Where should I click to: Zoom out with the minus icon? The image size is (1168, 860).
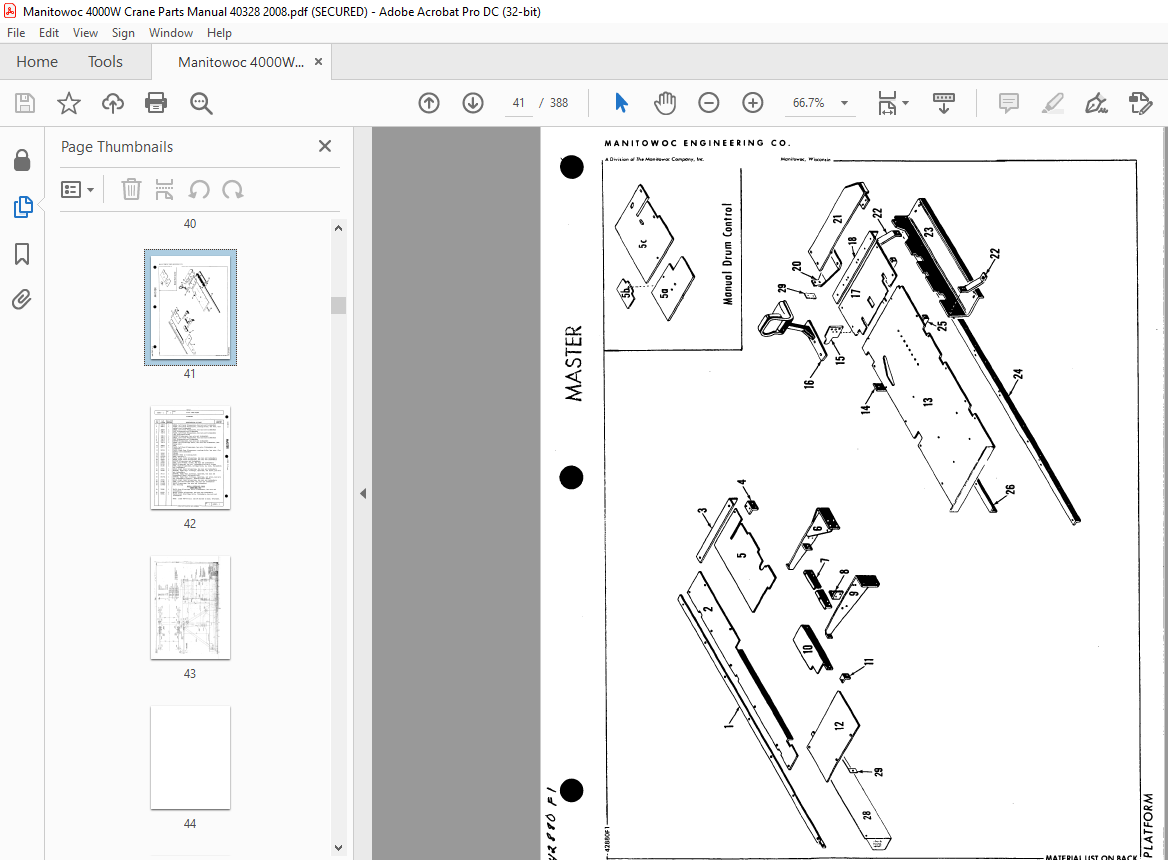[x=708, y=103]
